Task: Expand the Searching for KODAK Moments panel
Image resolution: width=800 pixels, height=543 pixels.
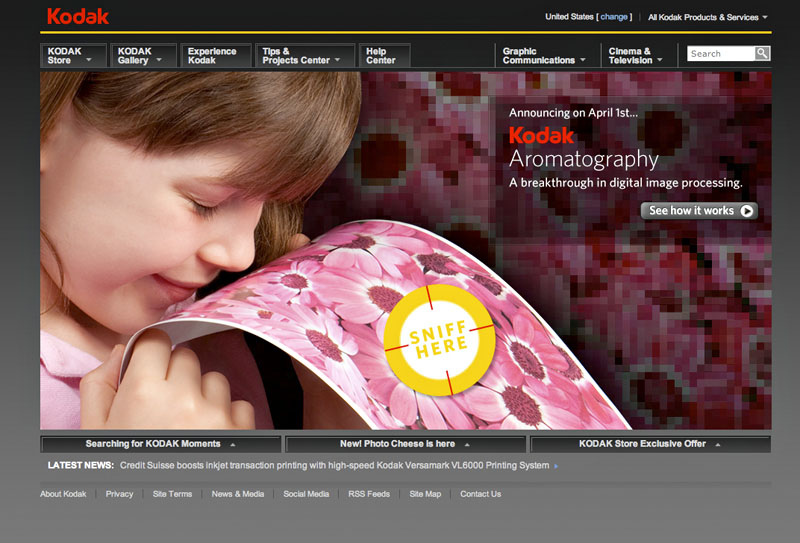Action: tap(161, 444)
